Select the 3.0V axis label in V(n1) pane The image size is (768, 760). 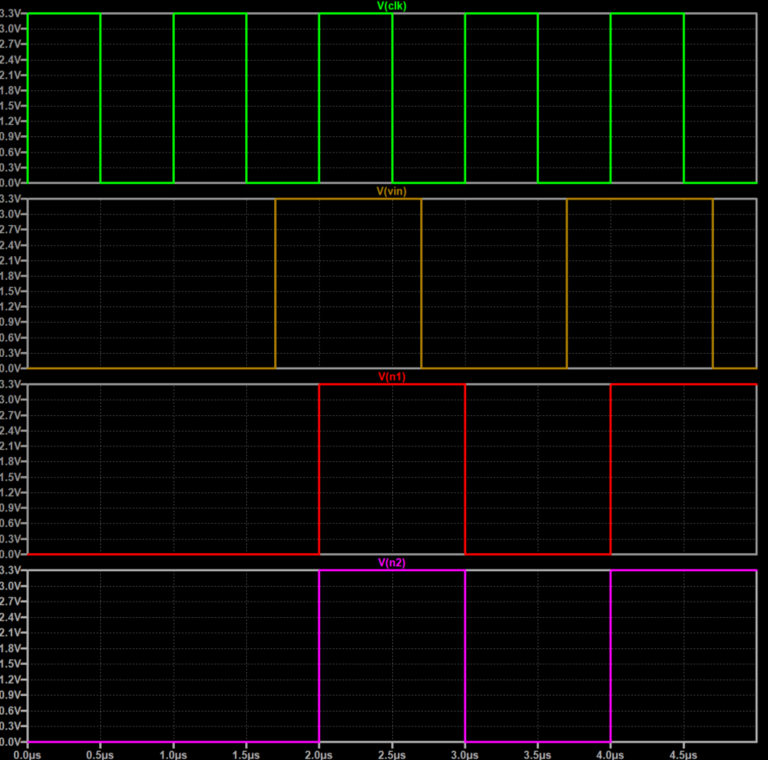tap(12, 400)
